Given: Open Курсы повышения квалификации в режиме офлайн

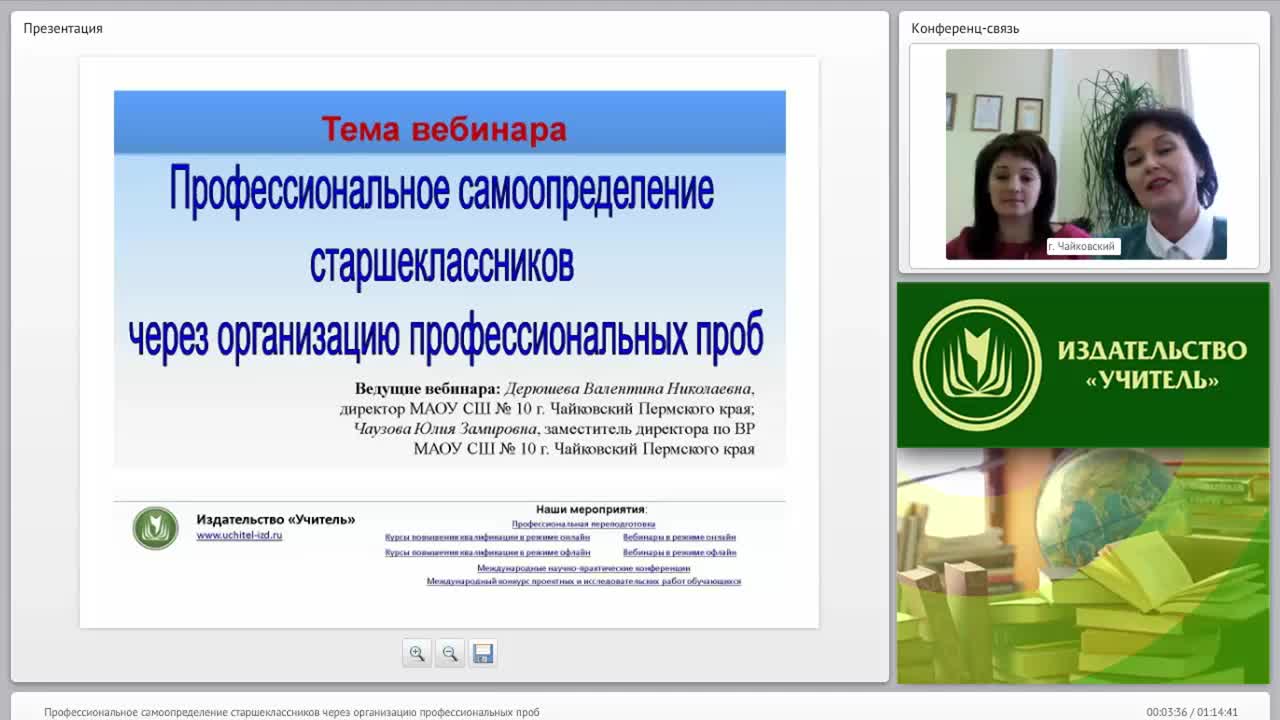Looking at the screenshot, I should coord(488,552).
